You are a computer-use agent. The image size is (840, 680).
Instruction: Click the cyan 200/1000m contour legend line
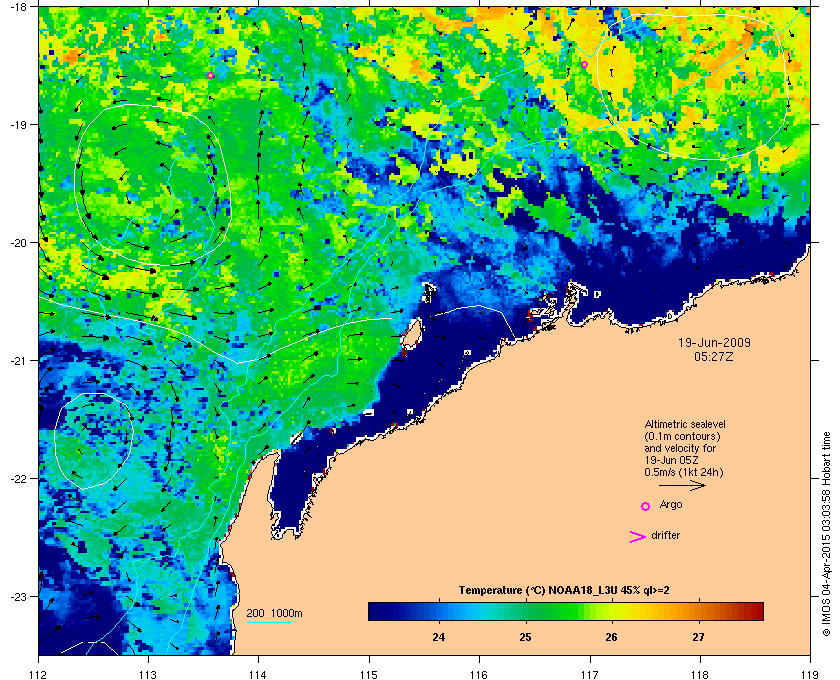268,623
